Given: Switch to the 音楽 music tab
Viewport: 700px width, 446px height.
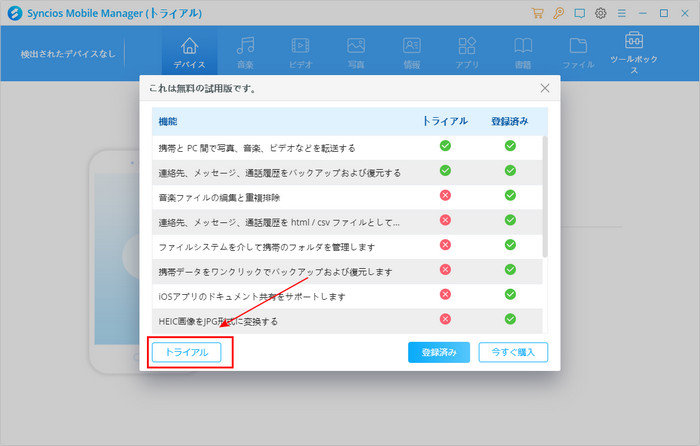Looking at the screenshot, I should pyautogui.click(x=245, y=53).
